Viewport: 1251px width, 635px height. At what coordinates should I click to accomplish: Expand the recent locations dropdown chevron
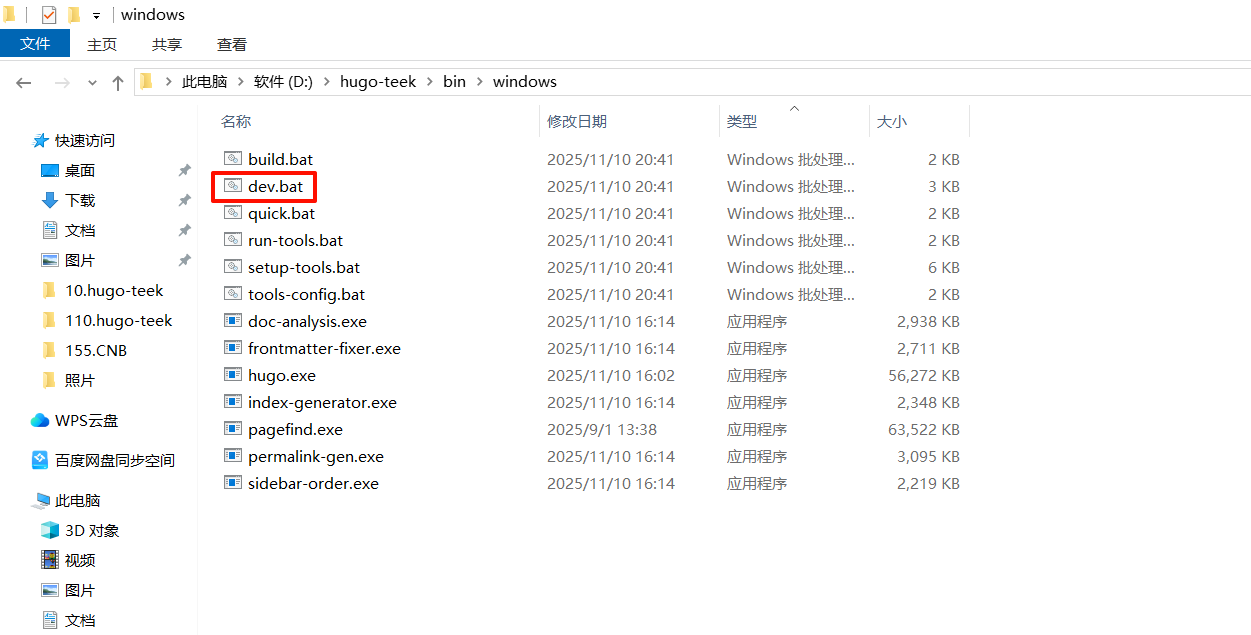point(92,83)
